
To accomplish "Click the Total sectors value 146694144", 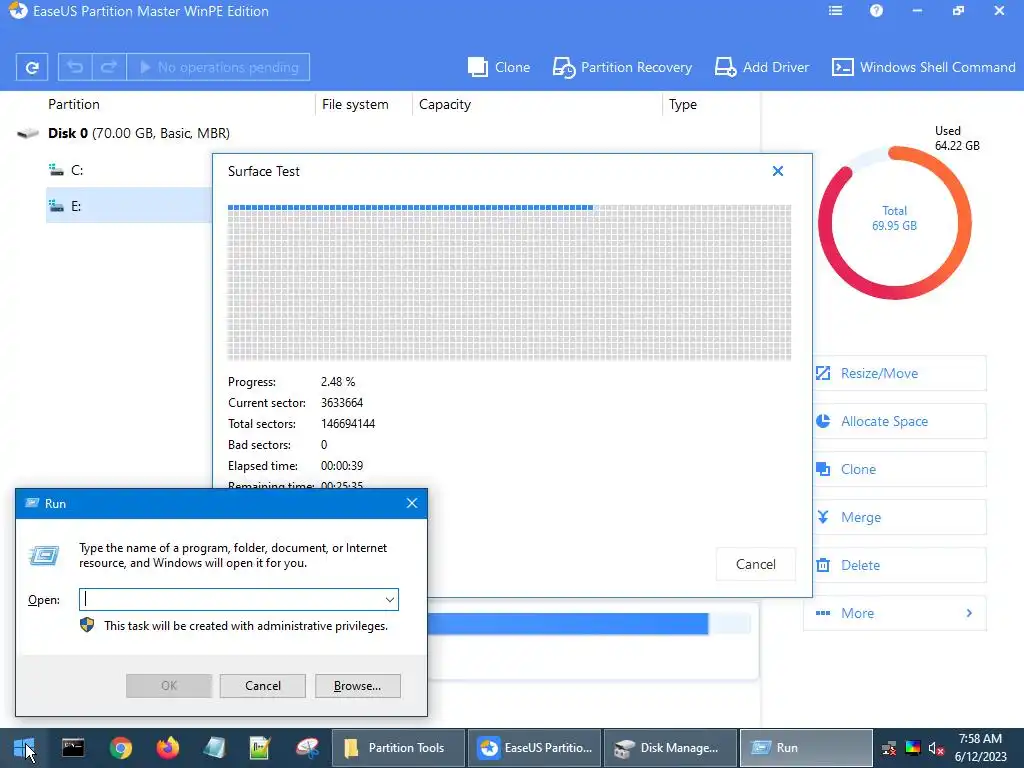I will 348,424.
